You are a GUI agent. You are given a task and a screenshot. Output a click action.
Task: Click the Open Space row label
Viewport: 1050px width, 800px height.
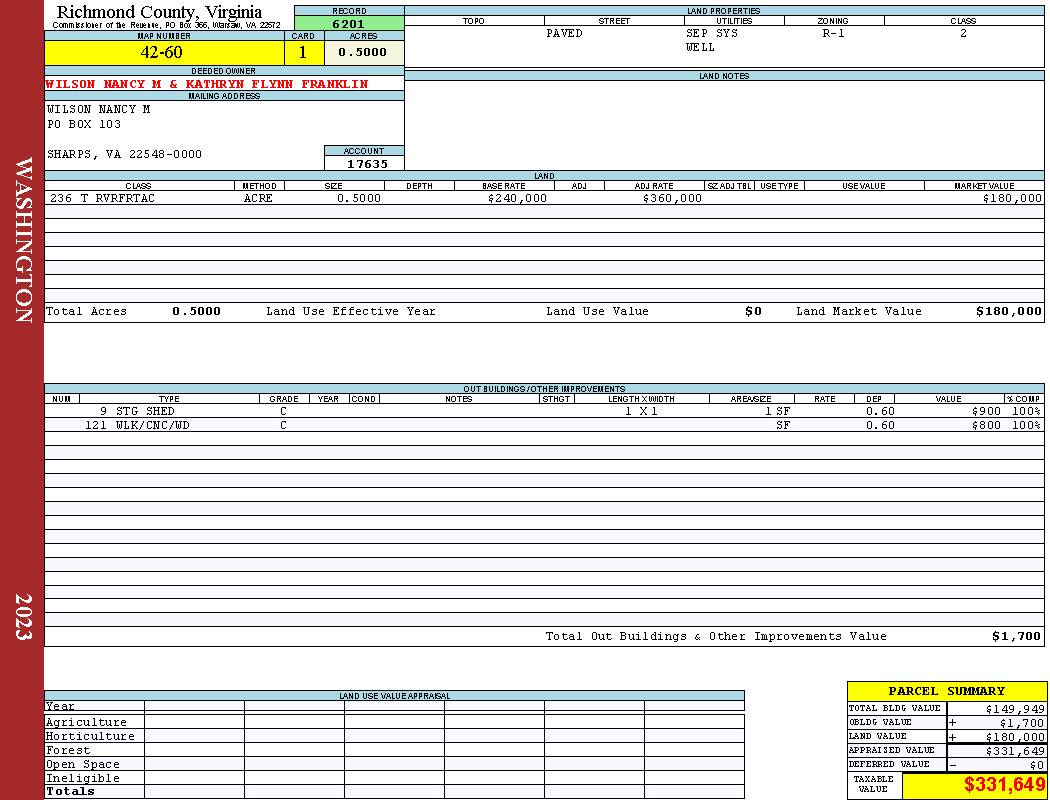[x=82, y=765]
